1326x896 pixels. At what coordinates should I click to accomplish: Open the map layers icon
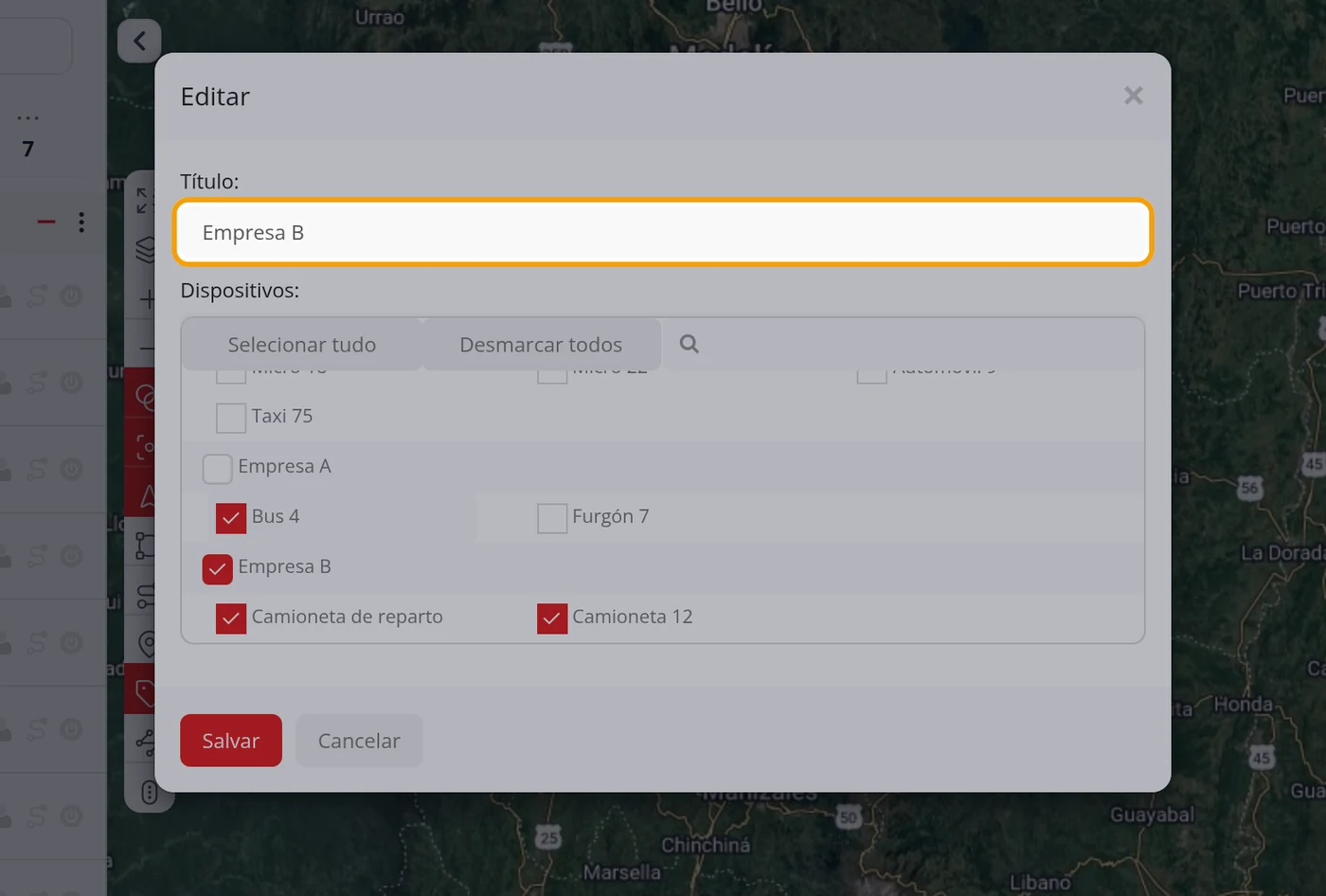tap(145, 249)
